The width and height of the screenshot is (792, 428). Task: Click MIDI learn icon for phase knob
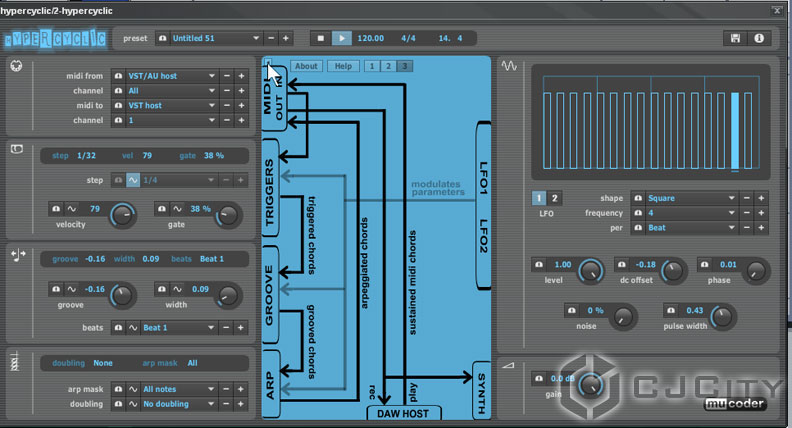pos(705,264)
